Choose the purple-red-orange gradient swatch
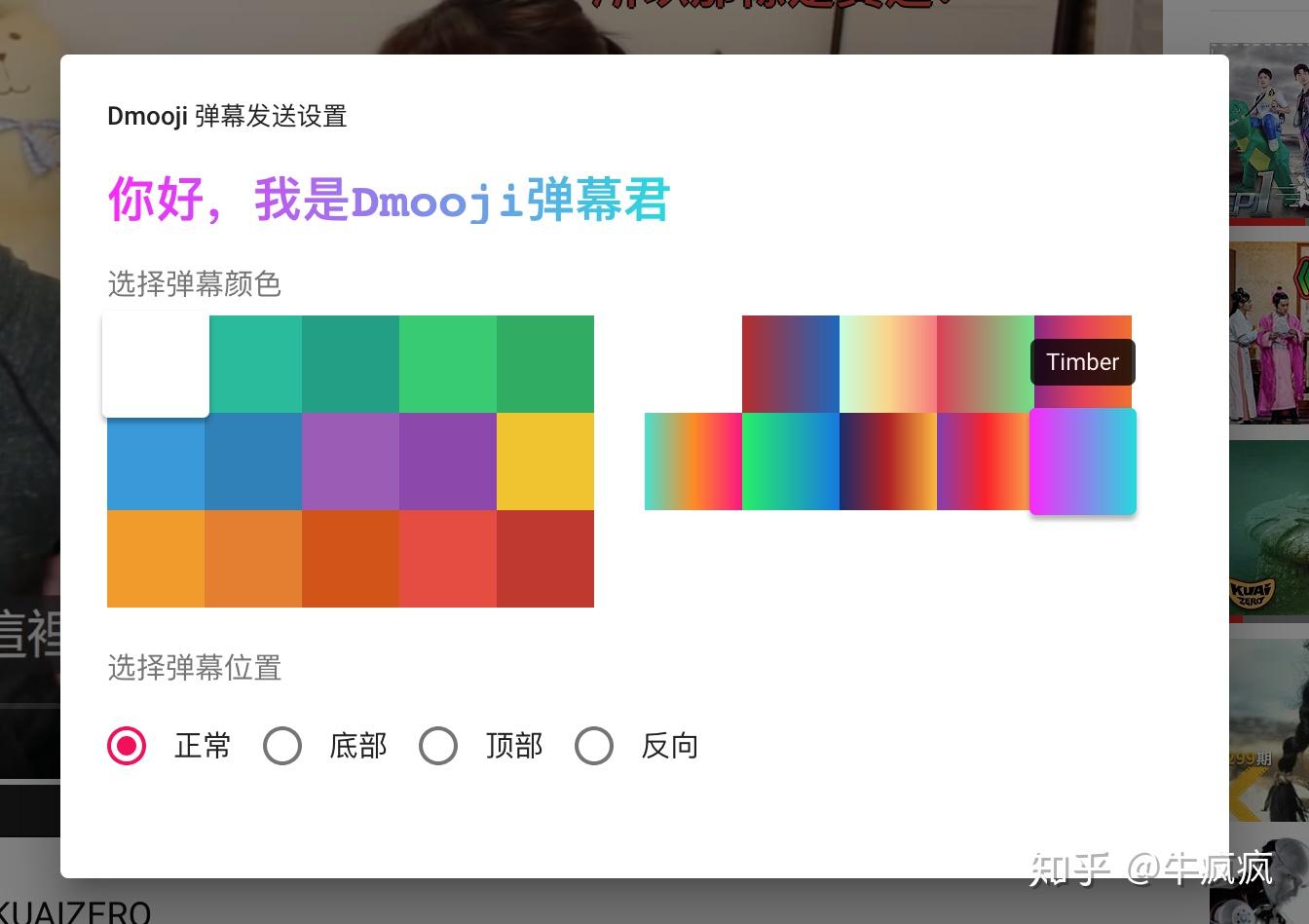 (x=984, y=462)
